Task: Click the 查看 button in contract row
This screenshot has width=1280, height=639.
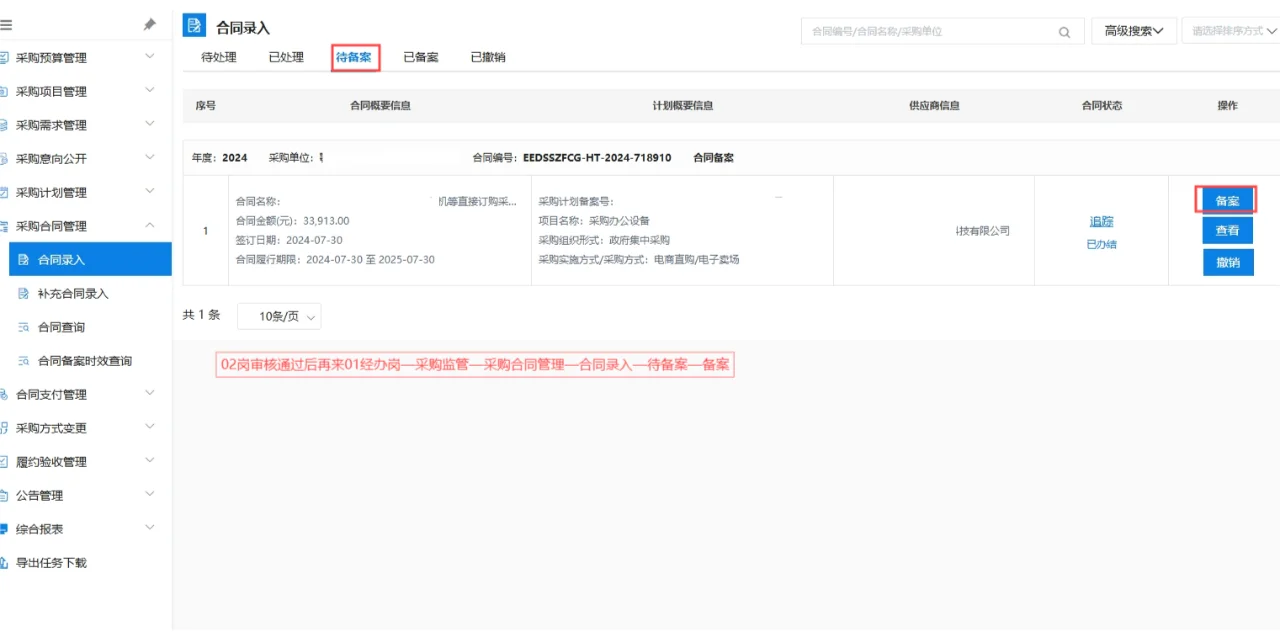Action: click(x=1227, y=231)
